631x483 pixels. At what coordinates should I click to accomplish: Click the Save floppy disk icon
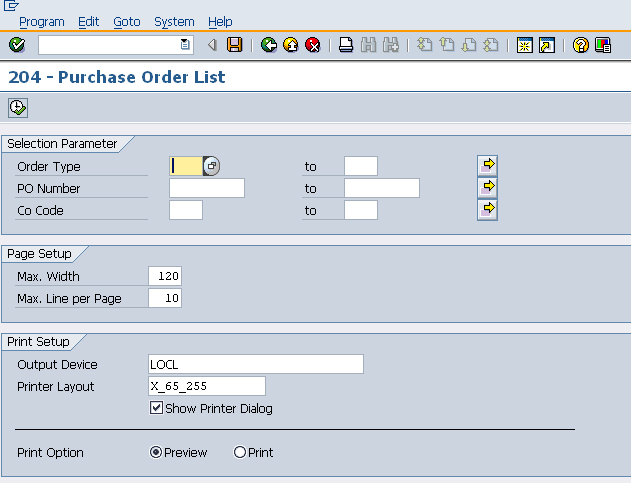pos(235,45)
